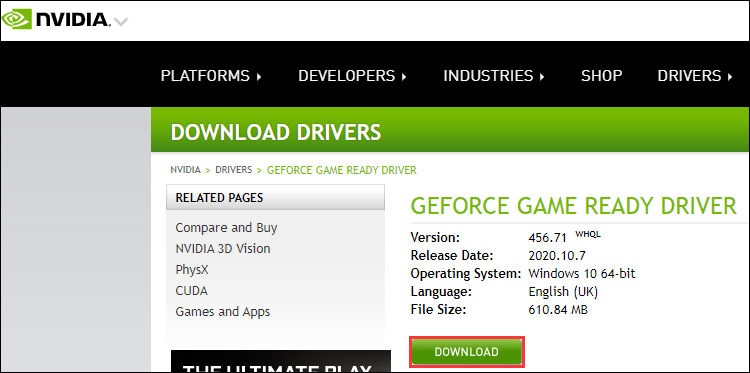Expand the chevron beside NVIDIA logo

coord(121,22)
